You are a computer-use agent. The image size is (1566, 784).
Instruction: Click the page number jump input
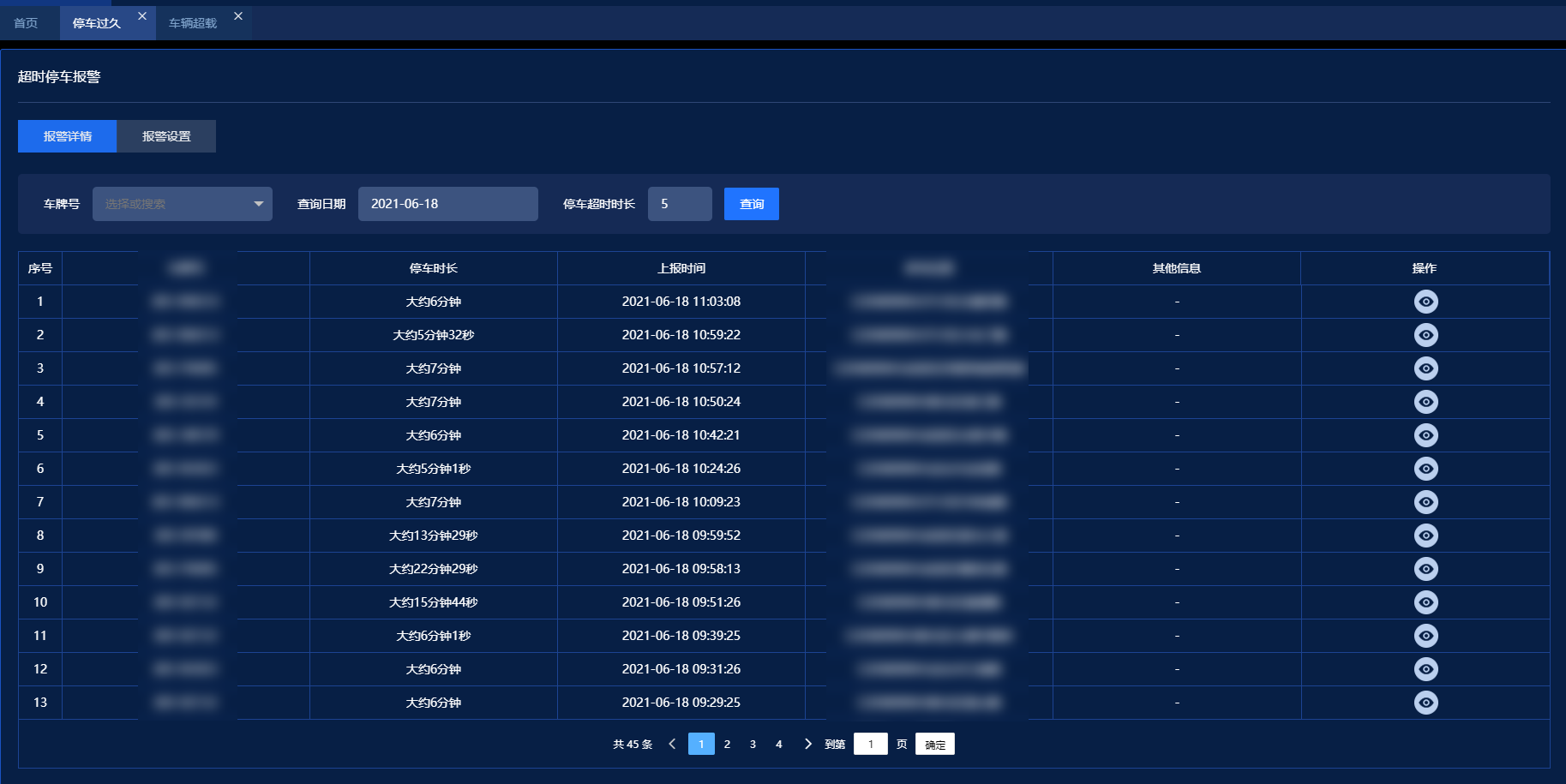point(870,744)
